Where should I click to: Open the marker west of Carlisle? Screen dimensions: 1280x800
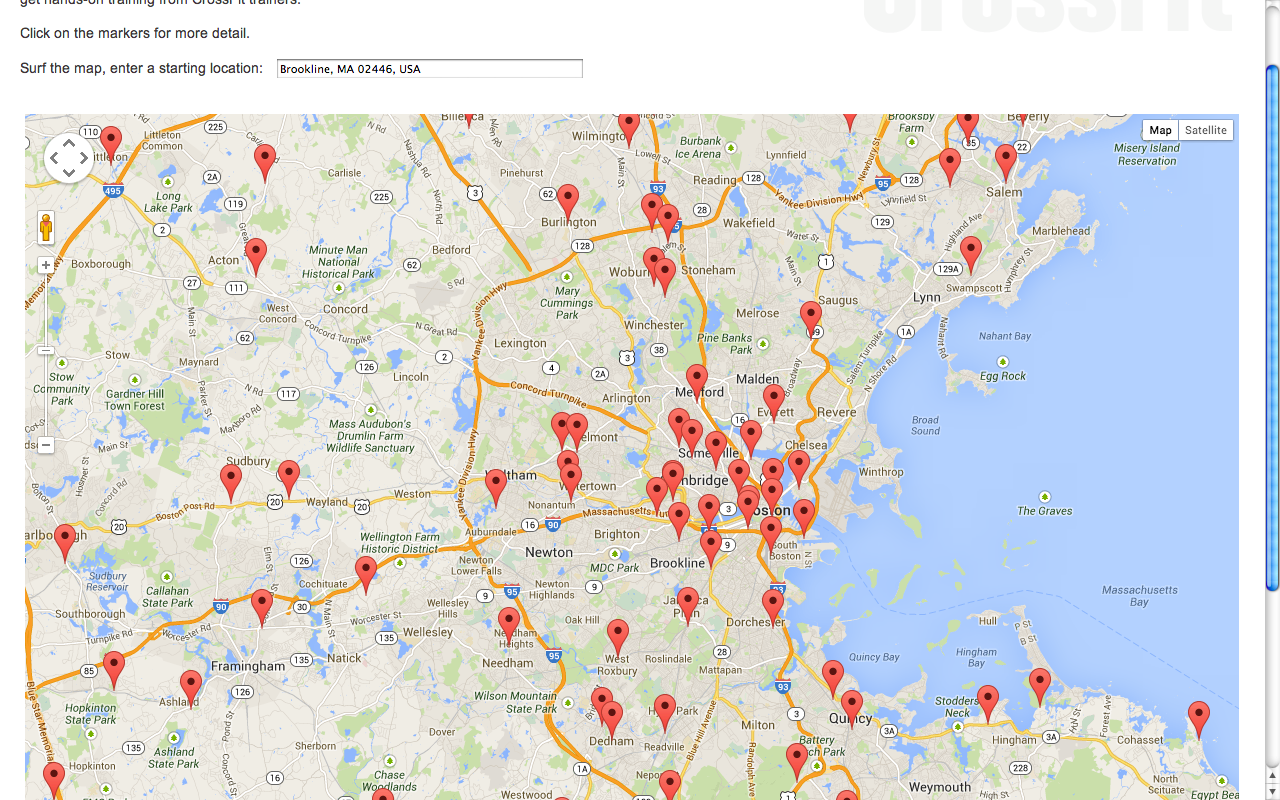tap(265, 164)
